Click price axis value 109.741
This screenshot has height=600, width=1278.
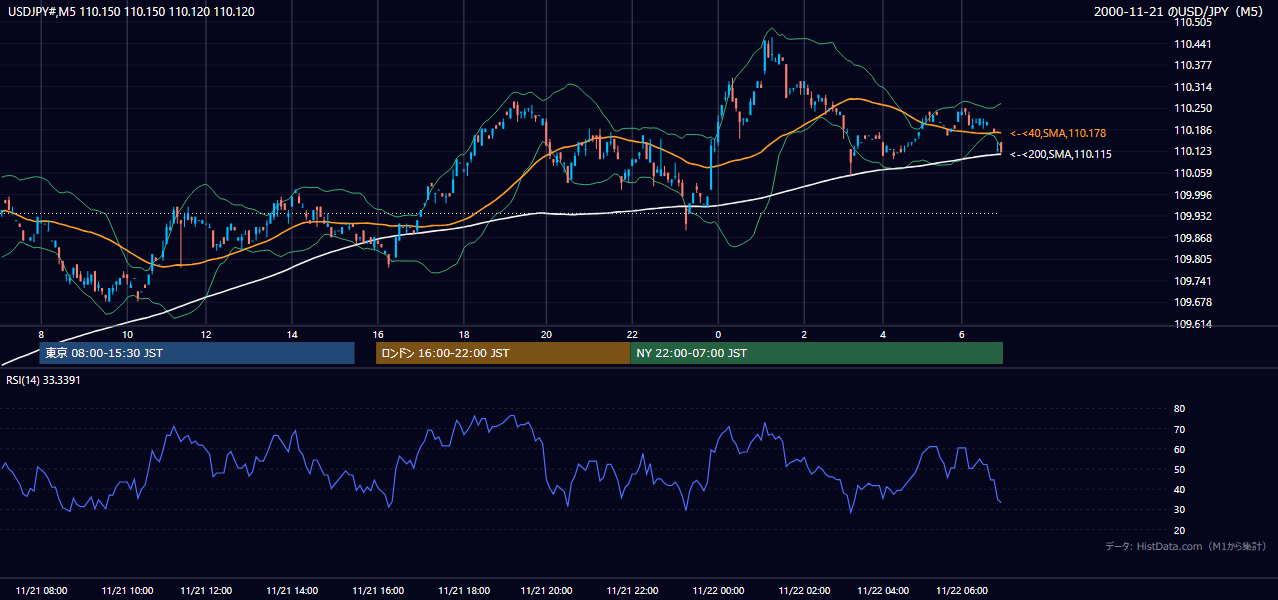tap(1193, 281)
